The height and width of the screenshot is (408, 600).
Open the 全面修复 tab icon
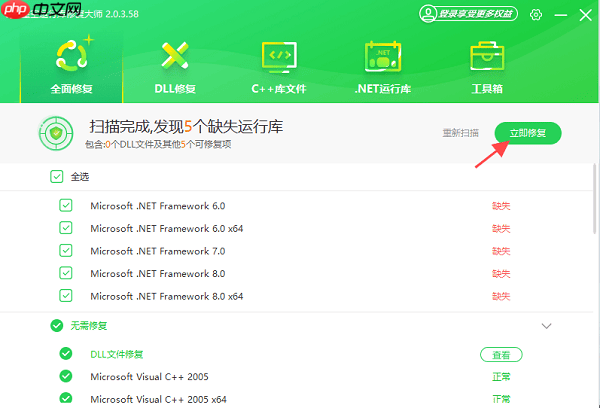point(72,55)
